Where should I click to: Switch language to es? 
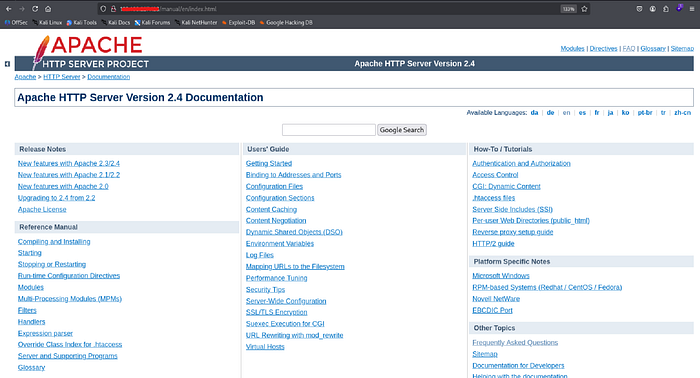pos(582,112)
